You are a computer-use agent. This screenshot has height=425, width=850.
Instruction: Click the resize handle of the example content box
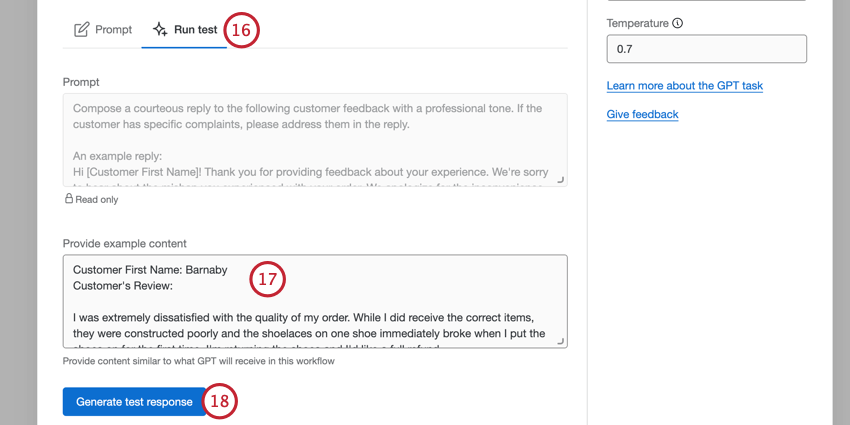coord(560,341)
